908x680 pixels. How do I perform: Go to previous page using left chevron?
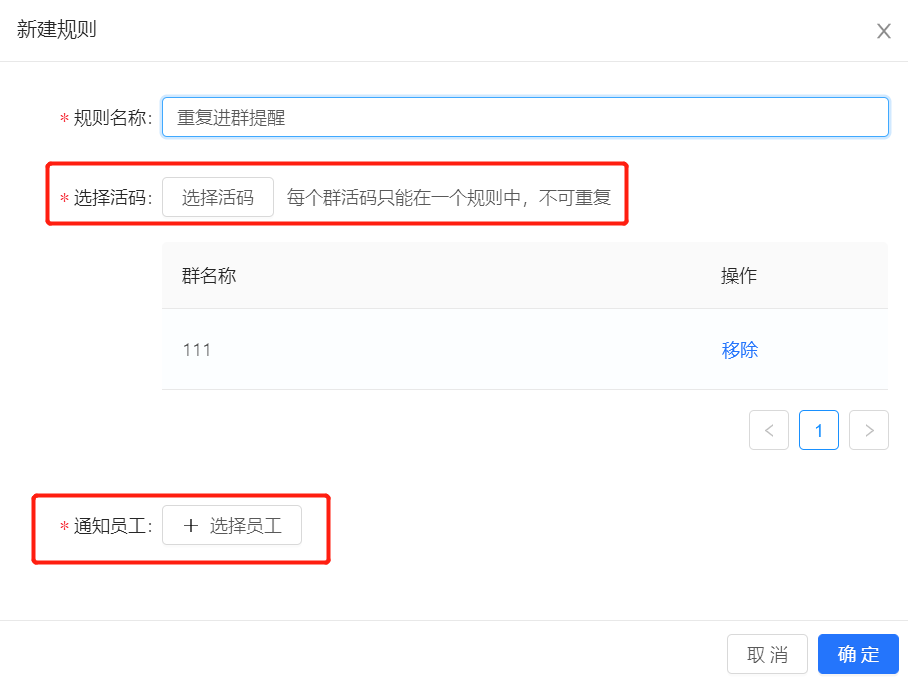(769, 430)
